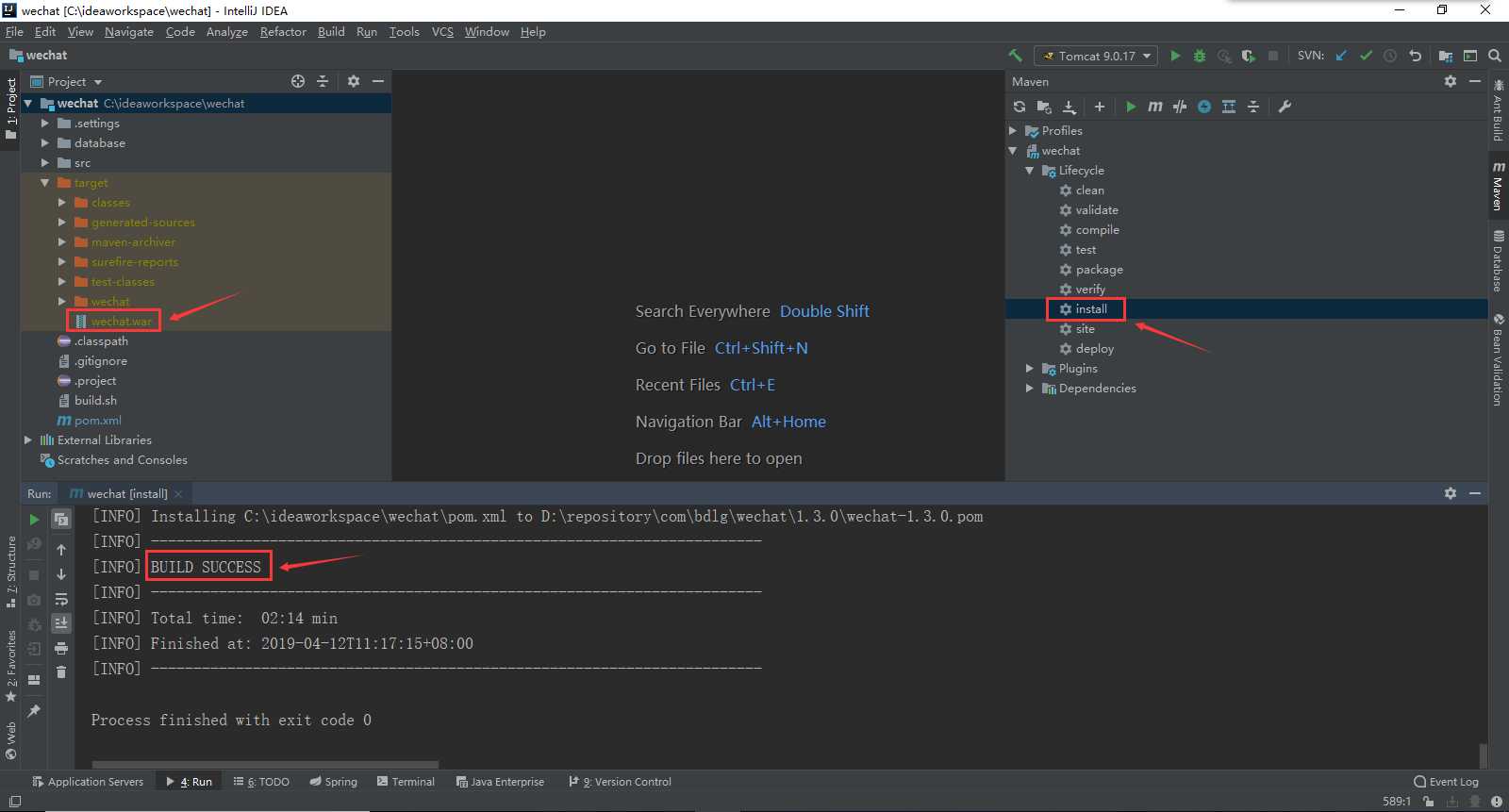
Task: Collapse the target folder
Action: [x=44, y=183]
